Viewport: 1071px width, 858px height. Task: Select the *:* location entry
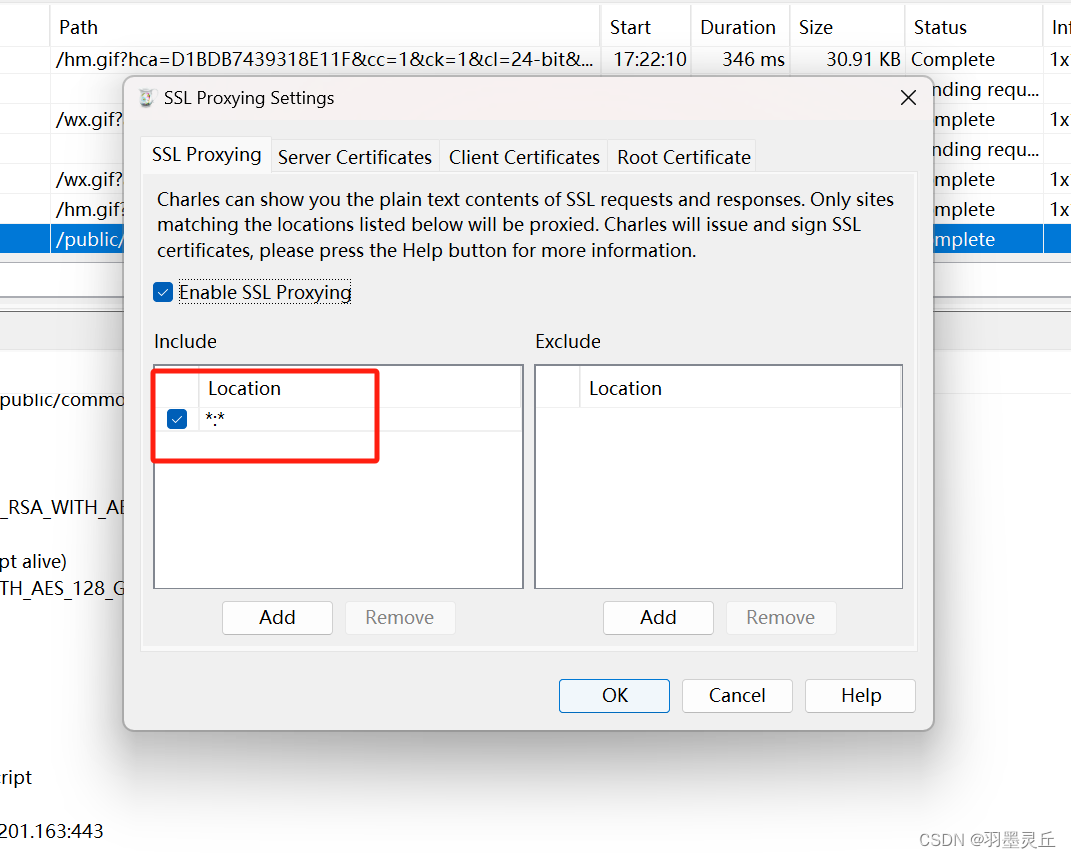click(361, 419)
